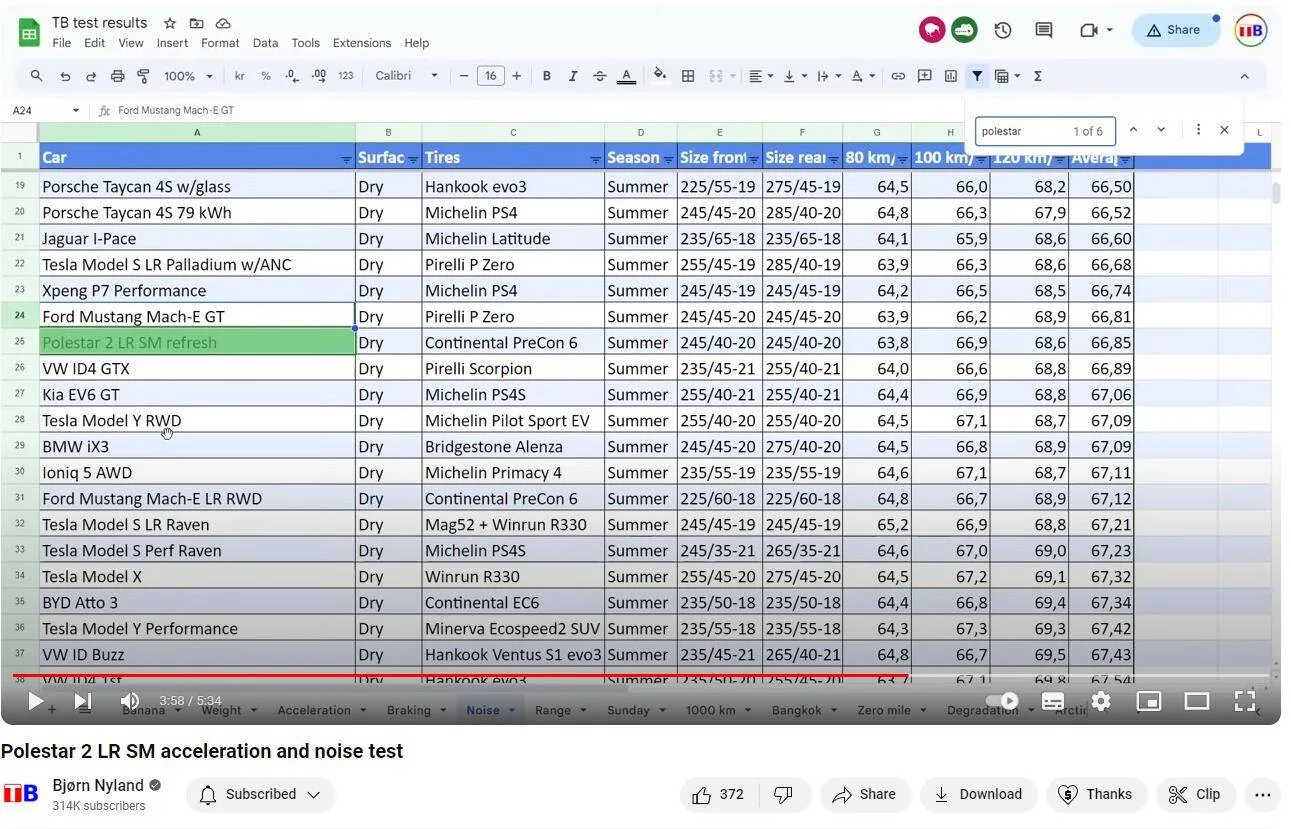Open the name box dropdown arrow
The image size is (1291, 829).
click(x=75, y=111)
